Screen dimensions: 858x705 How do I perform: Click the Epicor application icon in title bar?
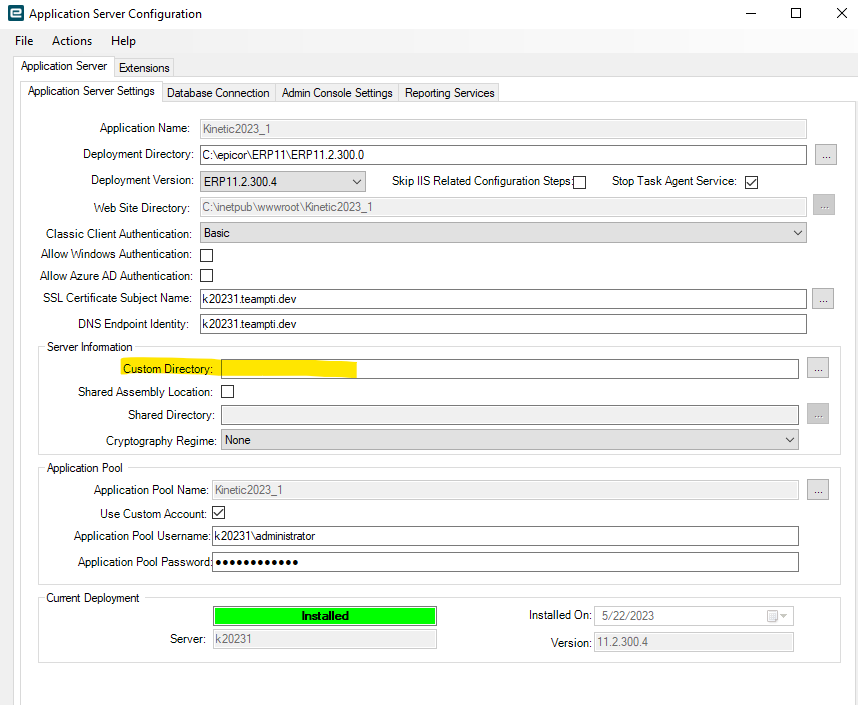(x=15, y=14)
